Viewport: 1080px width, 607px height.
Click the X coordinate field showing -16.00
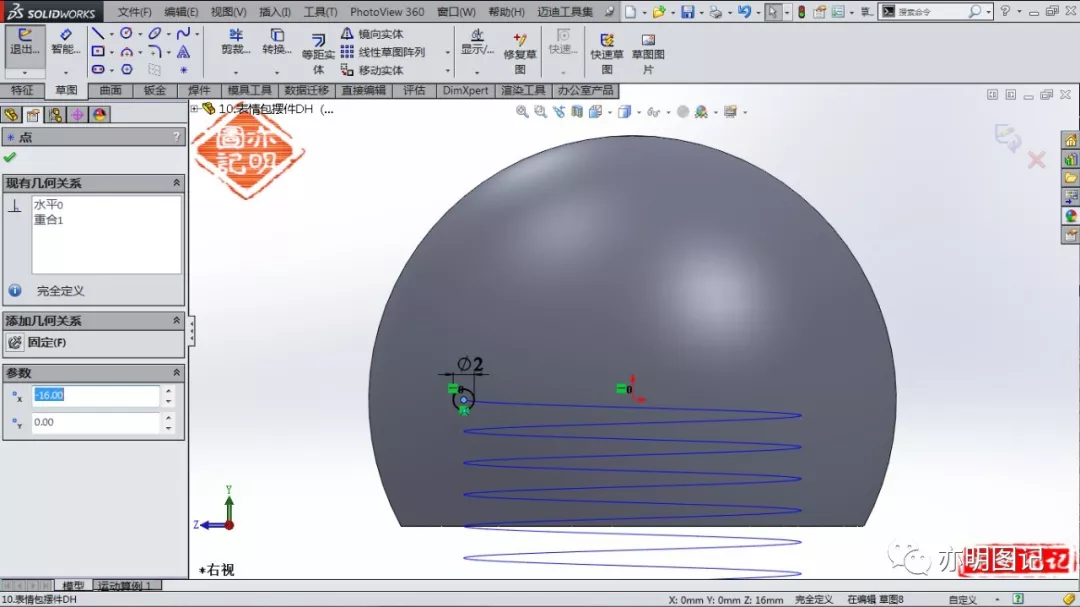click(96, 395)
